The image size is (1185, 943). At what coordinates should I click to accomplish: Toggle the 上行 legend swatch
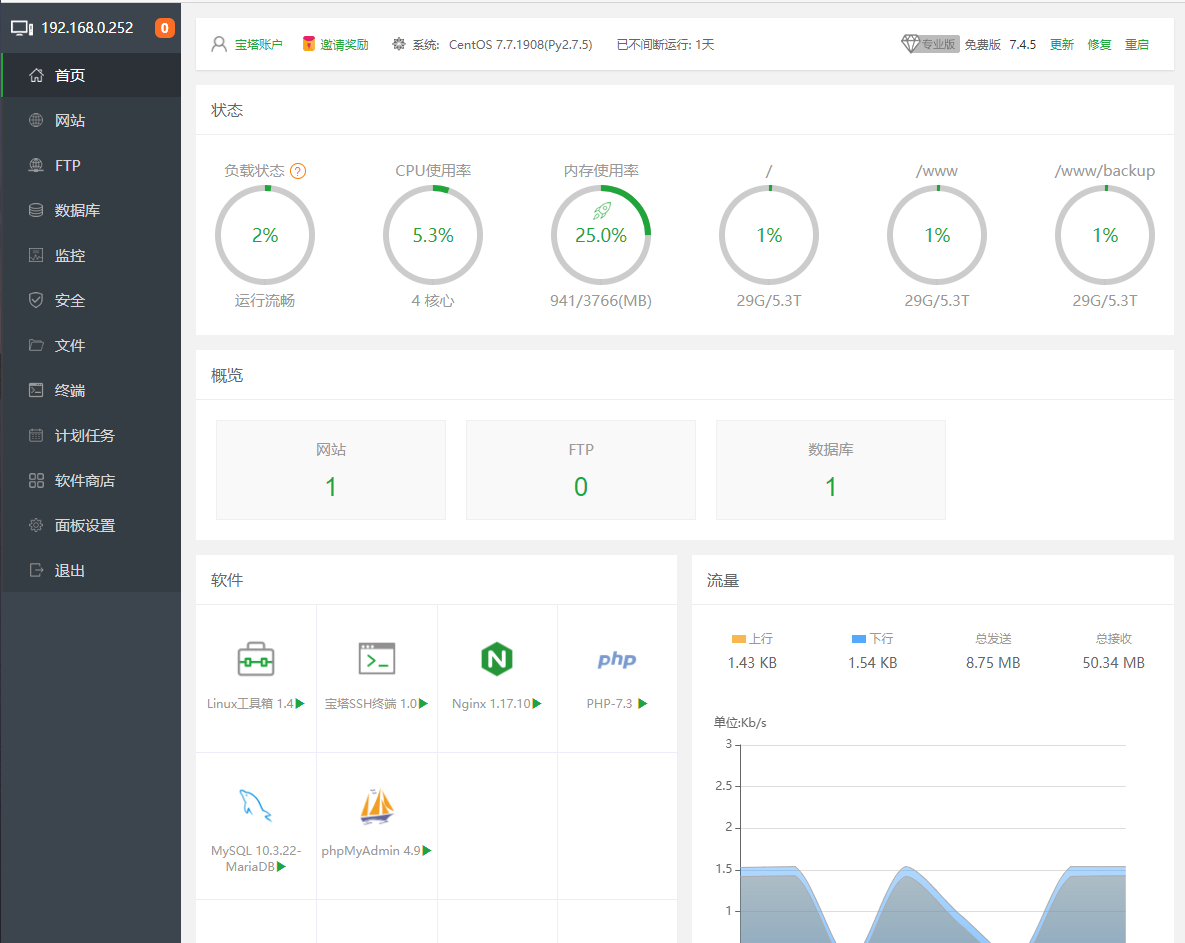[739, 638]
